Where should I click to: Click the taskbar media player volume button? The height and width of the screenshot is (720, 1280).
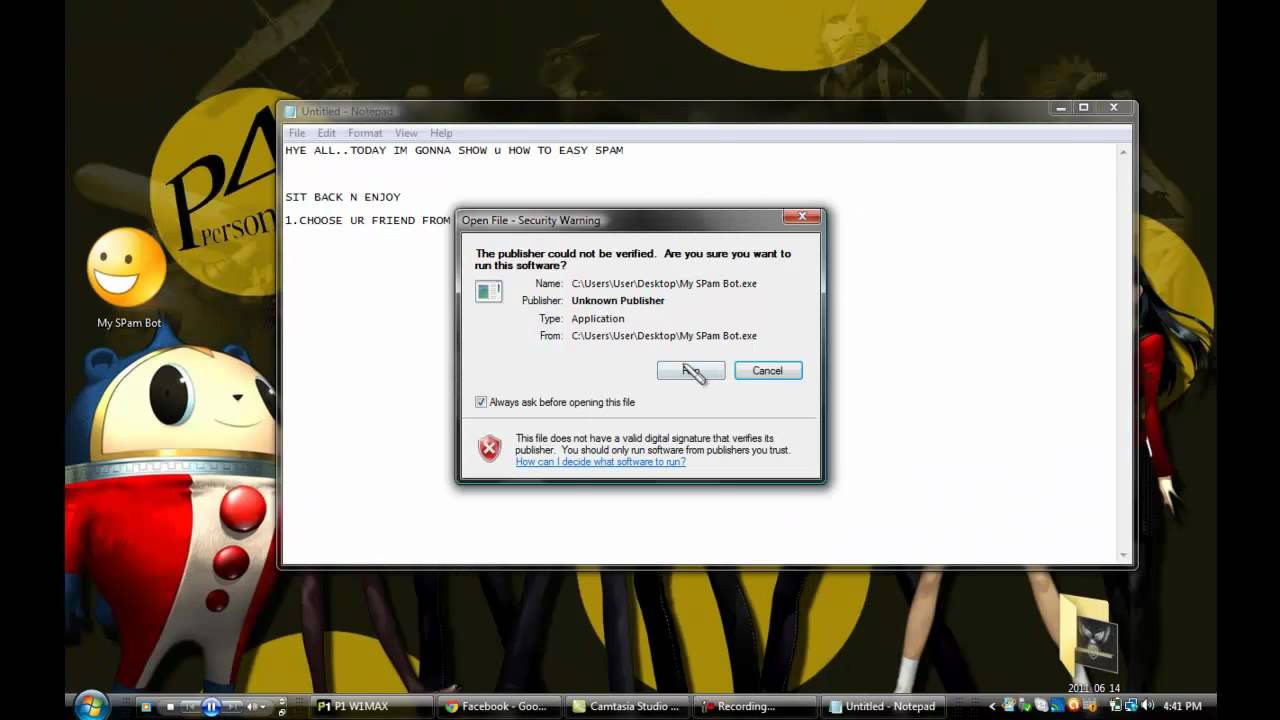251,707
